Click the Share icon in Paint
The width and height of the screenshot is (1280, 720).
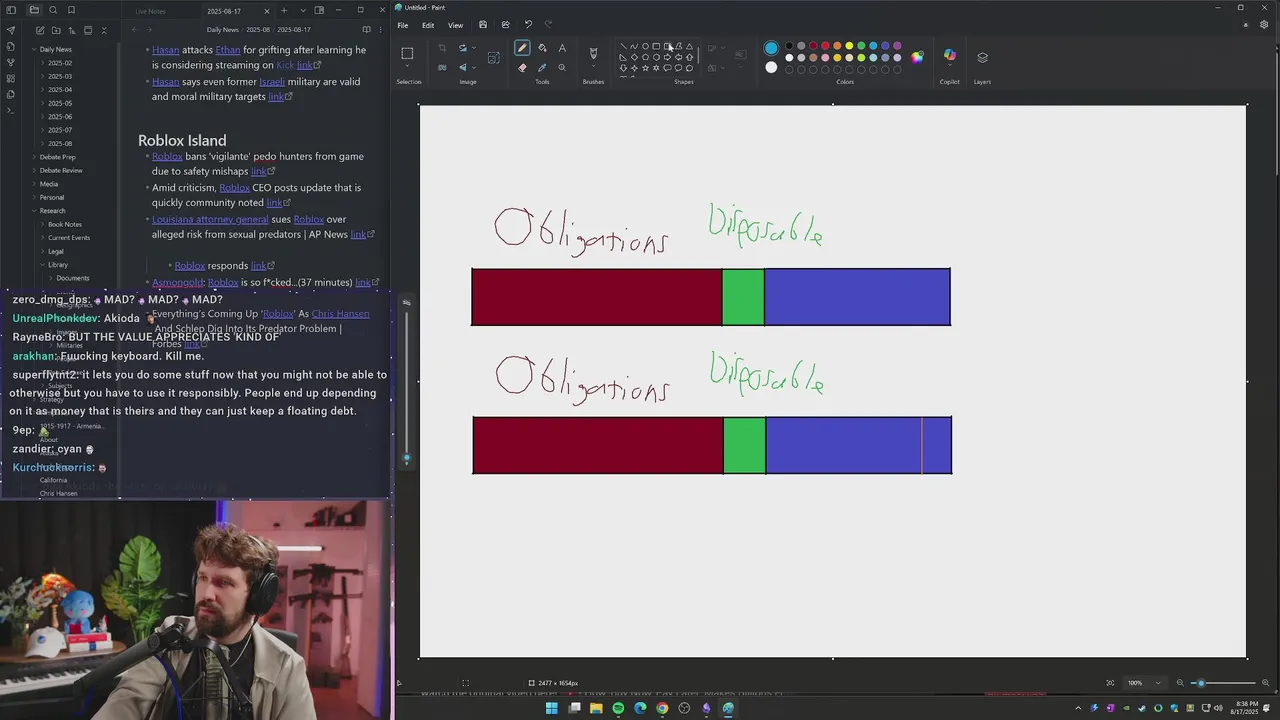point(505,25)
